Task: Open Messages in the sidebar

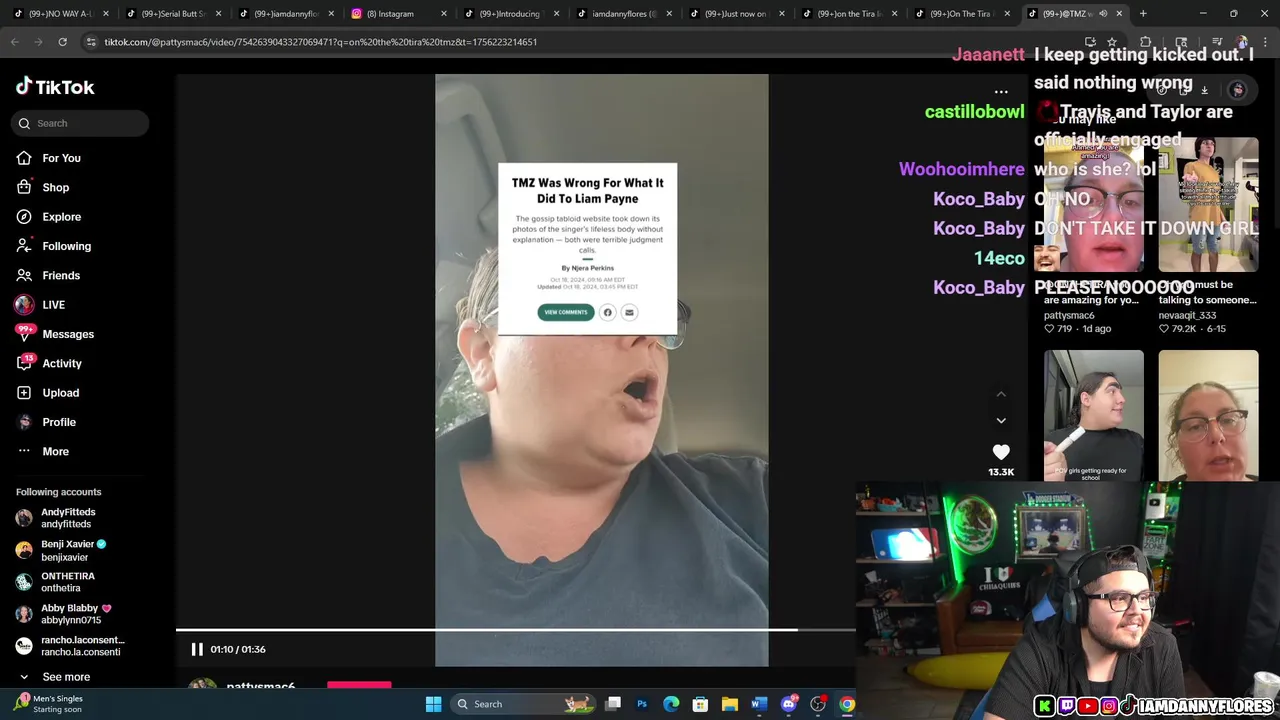Action: [x=68, y=334]
